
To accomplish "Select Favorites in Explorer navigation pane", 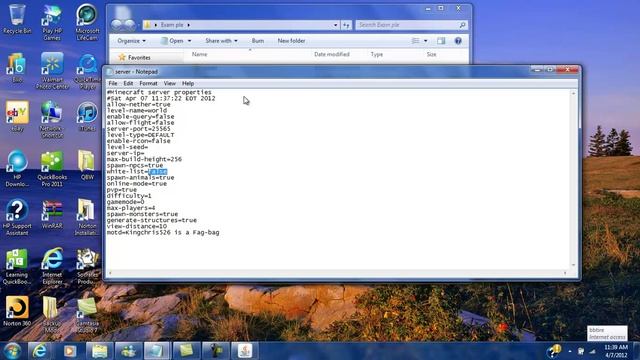I will (139, 58).
